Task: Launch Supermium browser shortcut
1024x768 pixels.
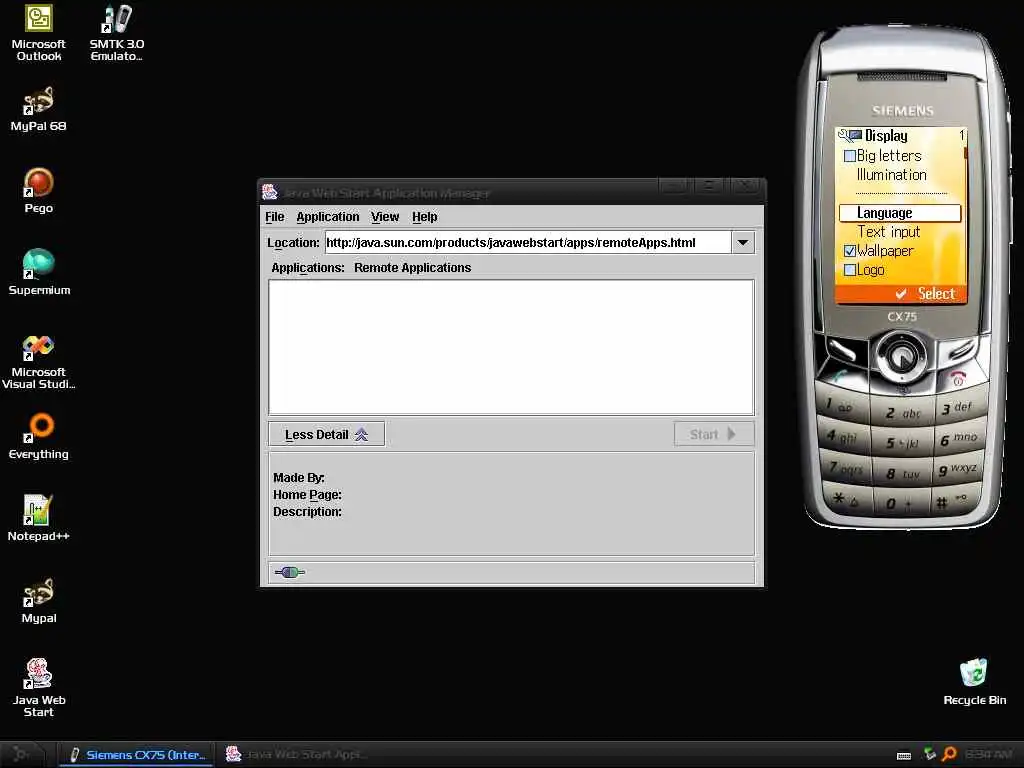Action: (39, 272)
